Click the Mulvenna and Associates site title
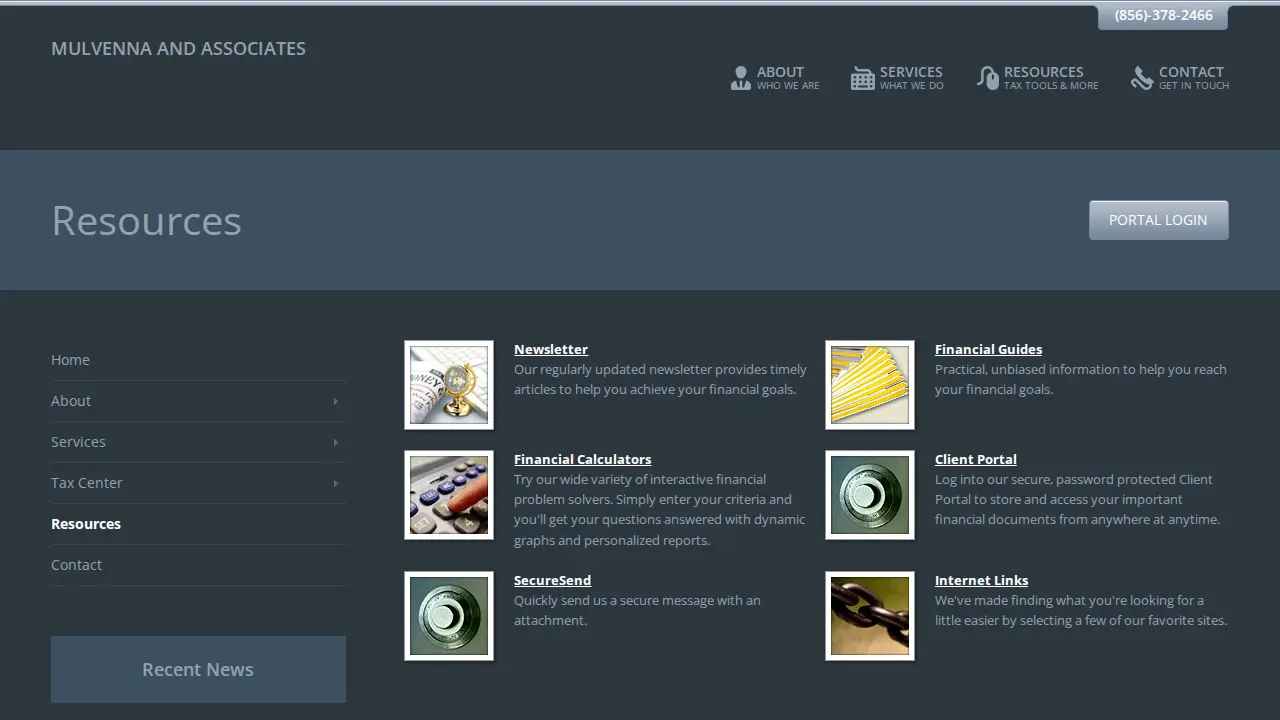 [x=178, y=48]
